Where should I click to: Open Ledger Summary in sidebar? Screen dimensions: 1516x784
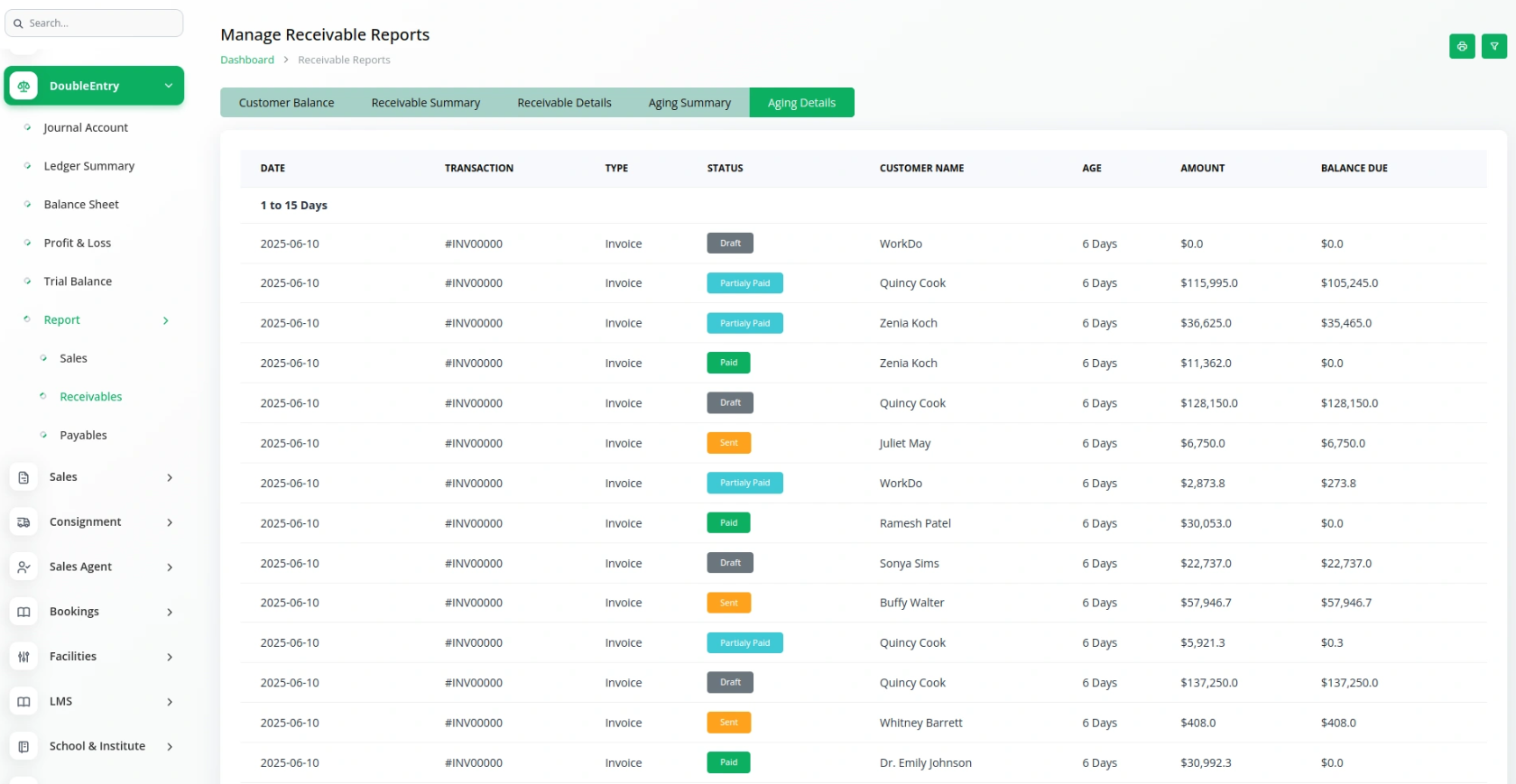point(89,166)
